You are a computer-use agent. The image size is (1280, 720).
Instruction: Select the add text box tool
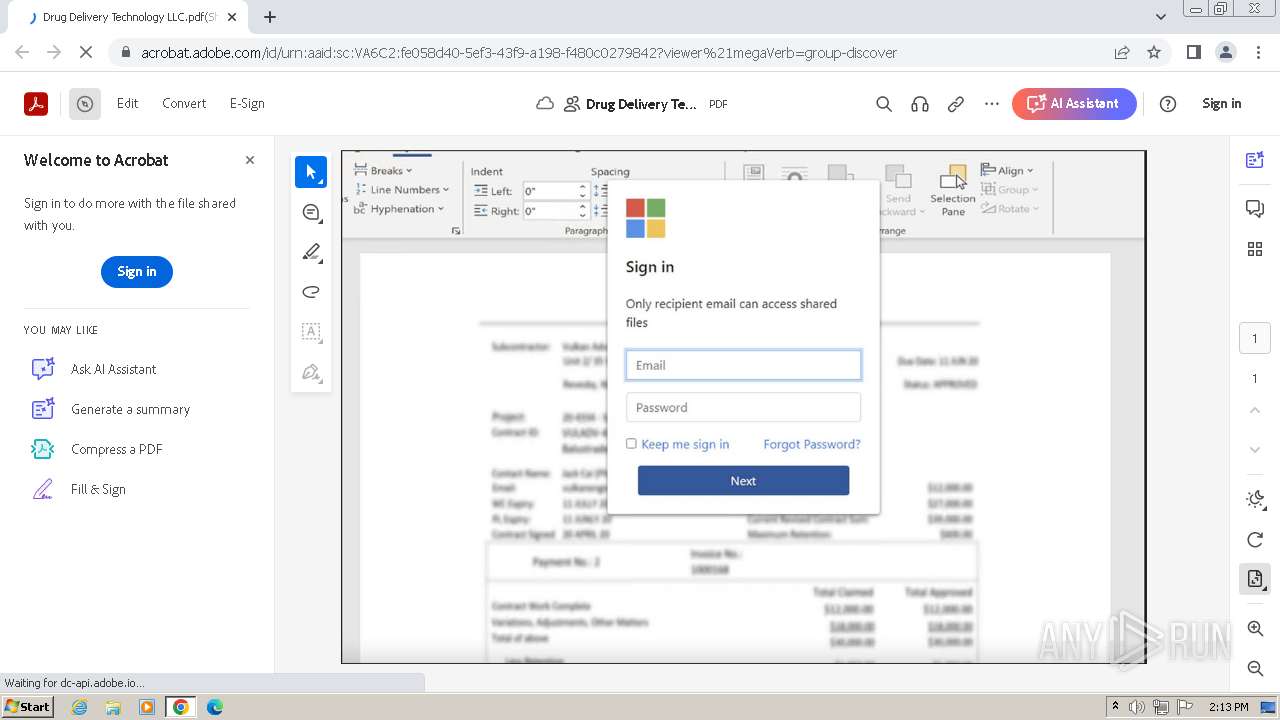tap(311, 332)
